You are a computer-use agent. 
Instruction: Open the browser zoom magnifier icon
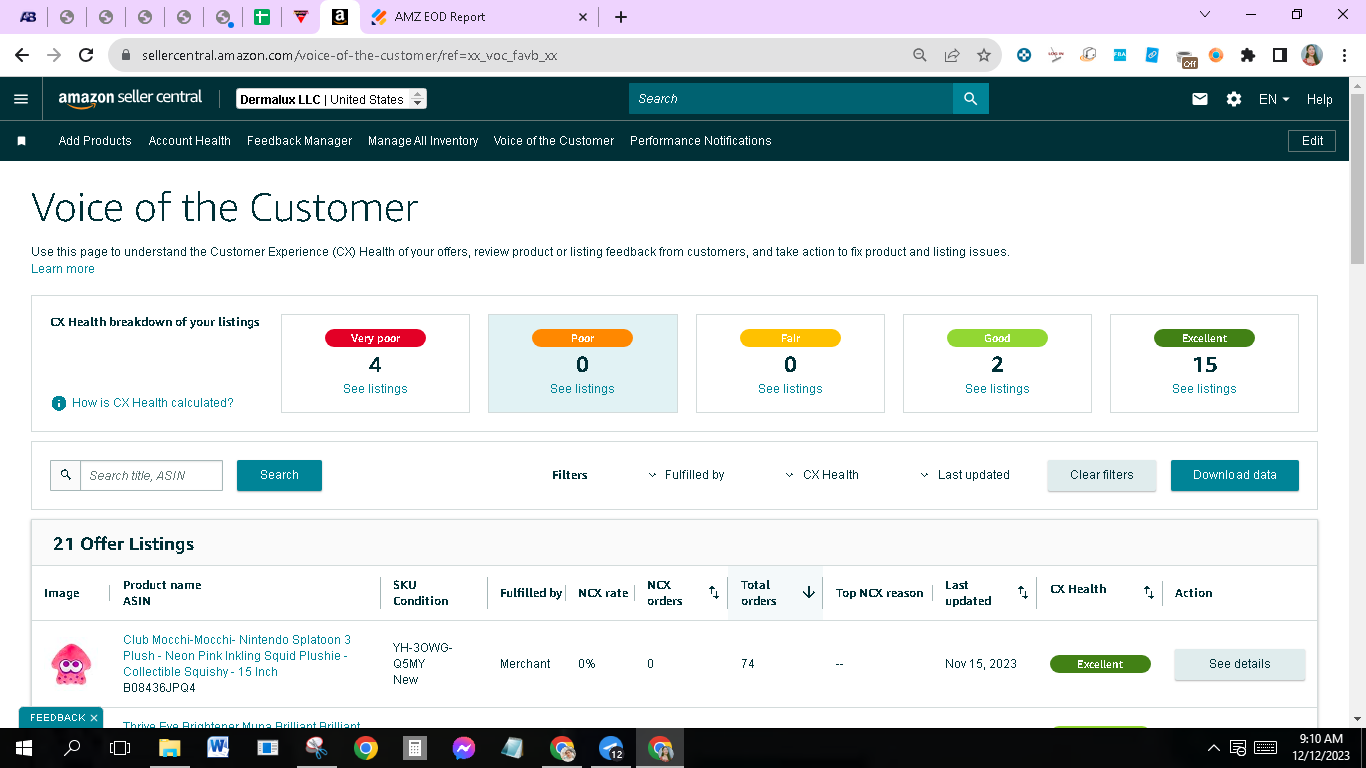(920, 55)
